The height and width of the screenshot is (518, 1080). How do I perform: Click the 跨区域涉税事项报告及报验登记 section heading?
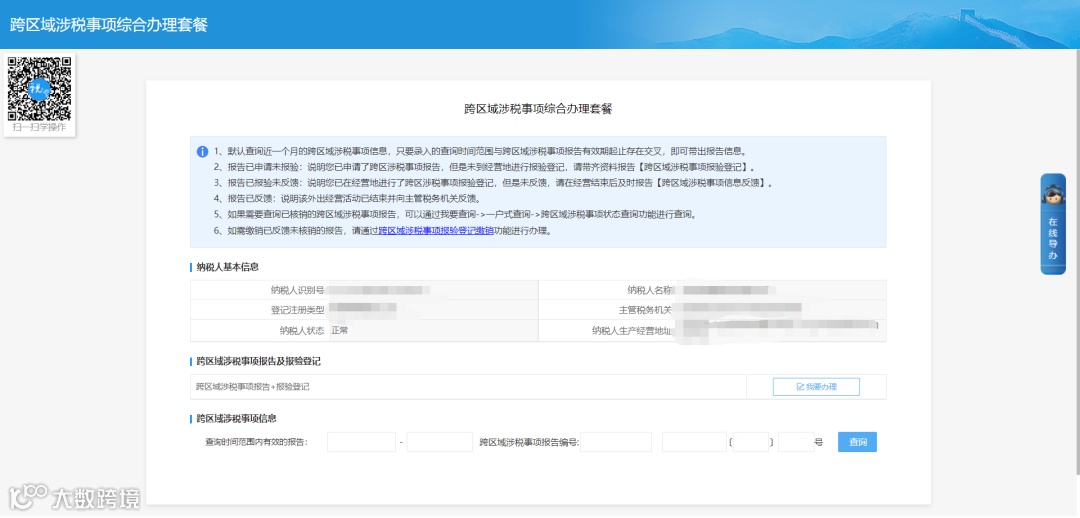[258, 362]
